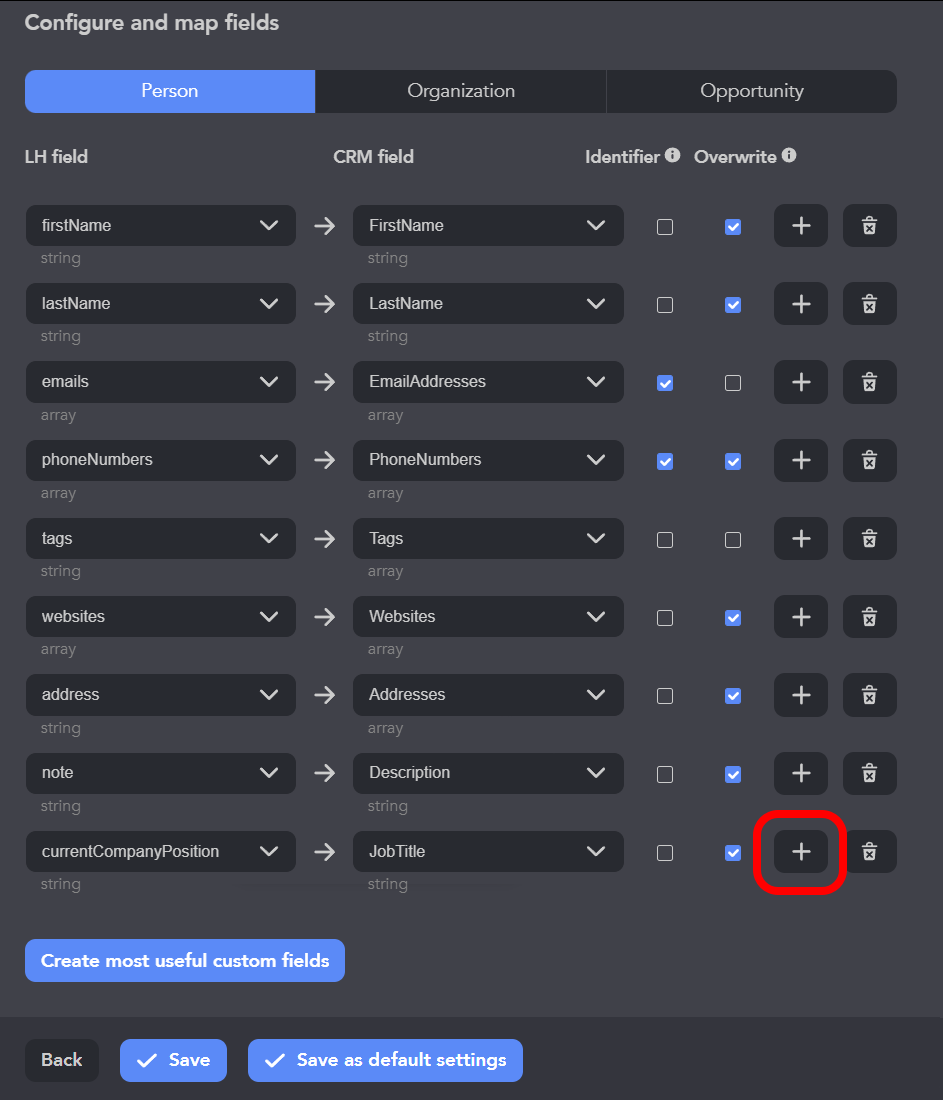943x1100 pixels.
Task: Open the Identifier info tooltip icon
Action: (673, 156)
